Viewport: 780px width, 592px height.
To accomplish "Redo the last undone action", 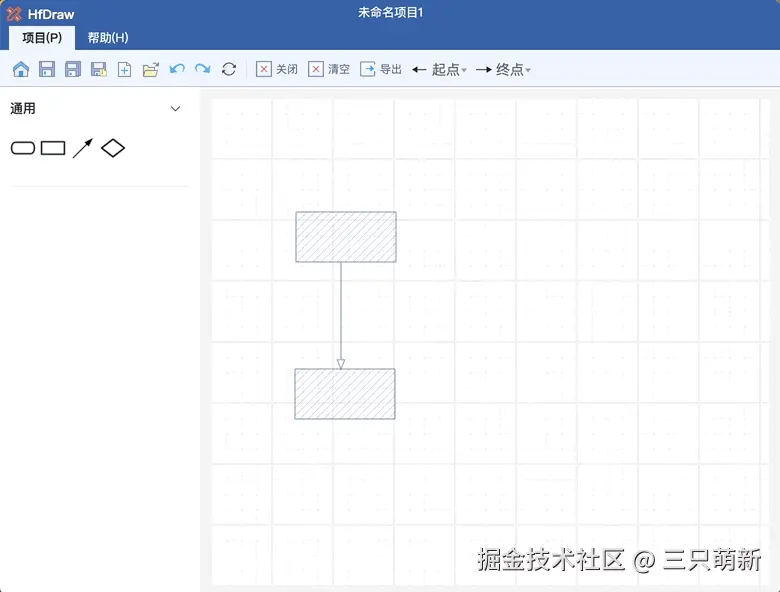I will (x=202, y=69).
